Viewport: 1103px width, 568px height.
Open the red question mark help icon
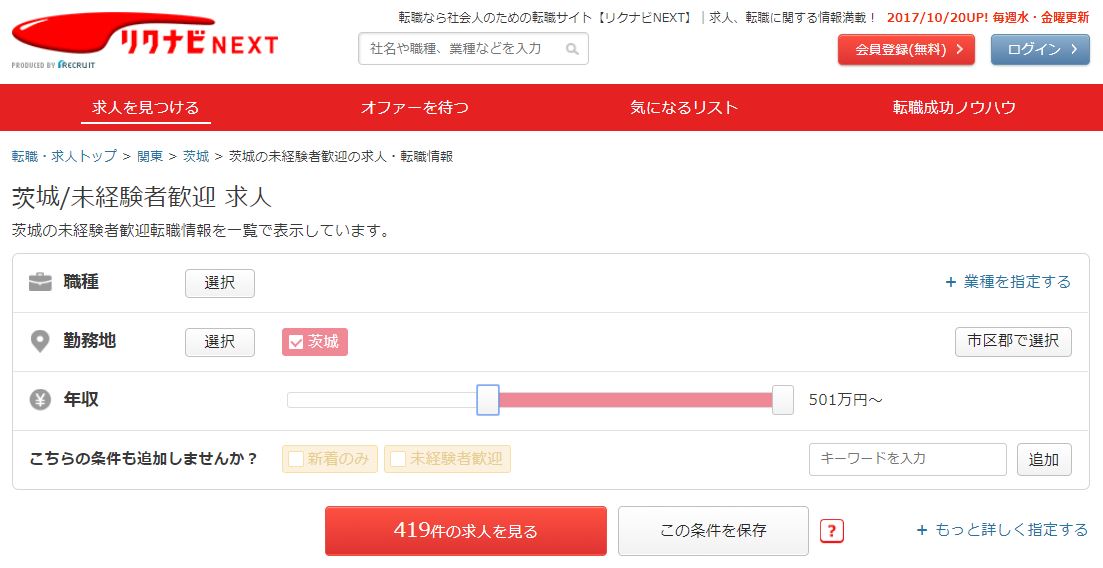(x=831, y=531)
